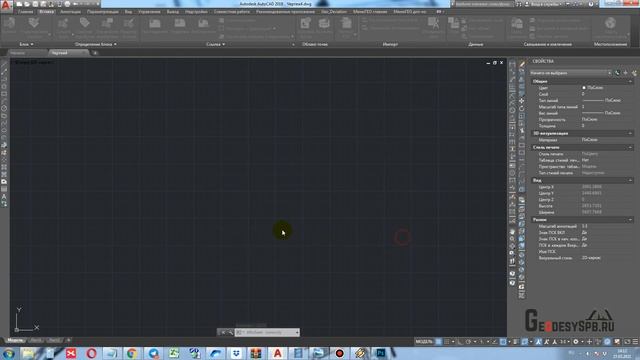
Task: Expand the Ссылка panel dropdown
Action: [x=216, y=44]
